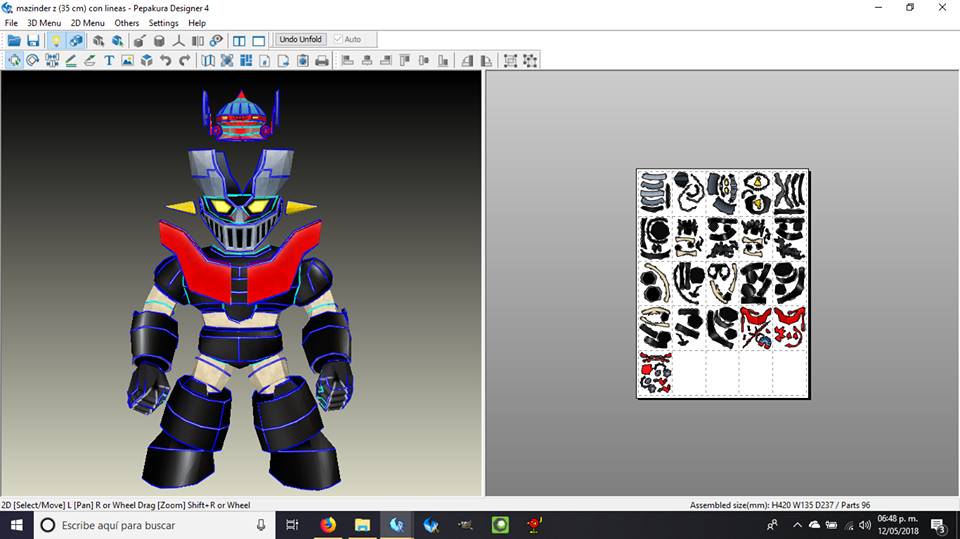Toggle the Auto checkbox
This screenshot has width=960, height=539.
338,39
